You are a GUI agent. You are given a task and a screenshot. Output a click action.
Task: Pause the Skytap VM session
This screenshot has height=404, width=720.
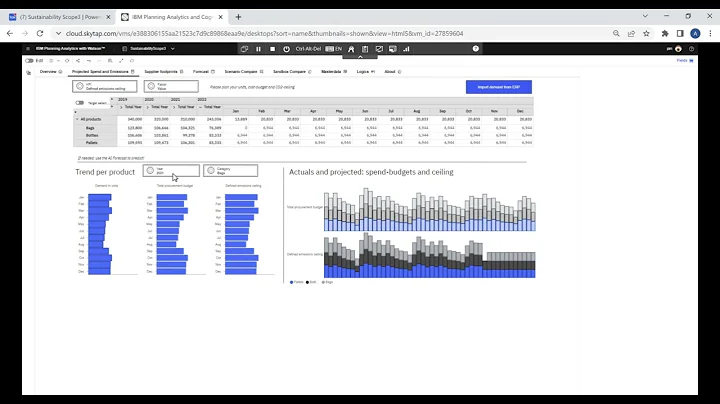click(259, 49)
